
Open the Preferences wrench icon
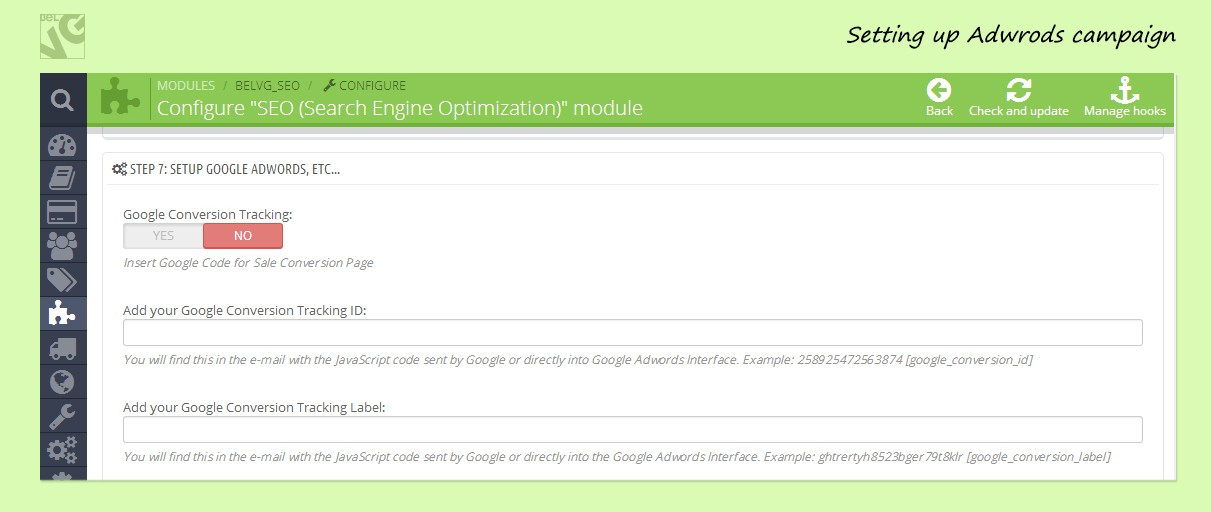[62, 415]
